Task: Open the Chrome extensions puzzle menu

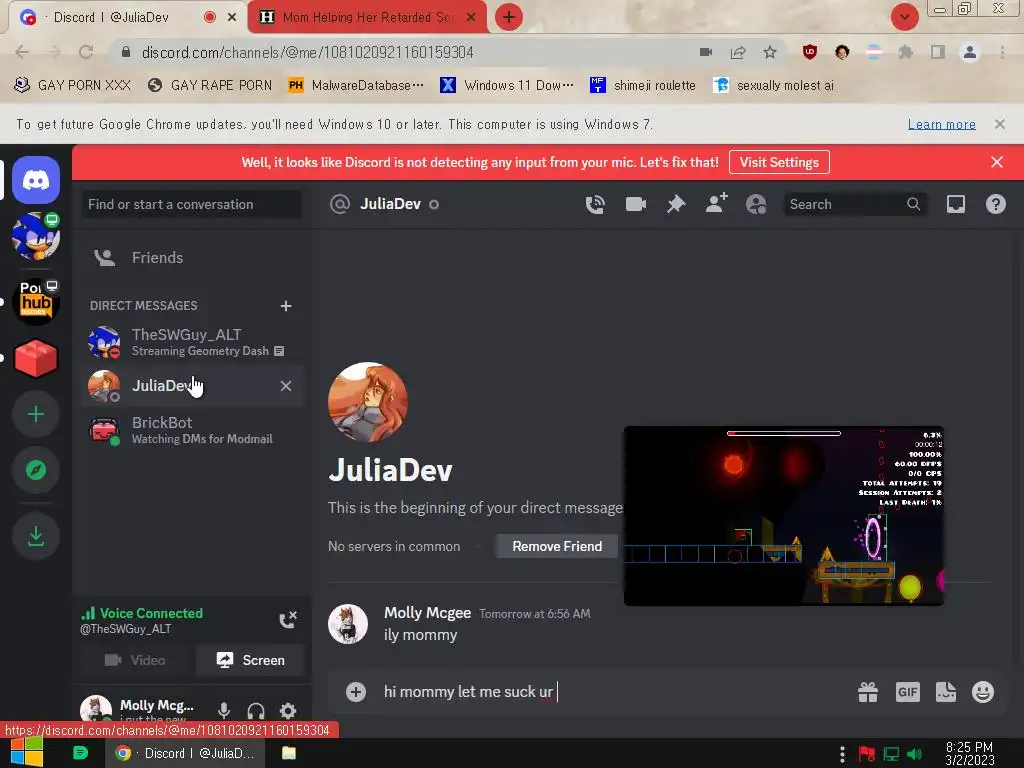Action: click(906, 52)
